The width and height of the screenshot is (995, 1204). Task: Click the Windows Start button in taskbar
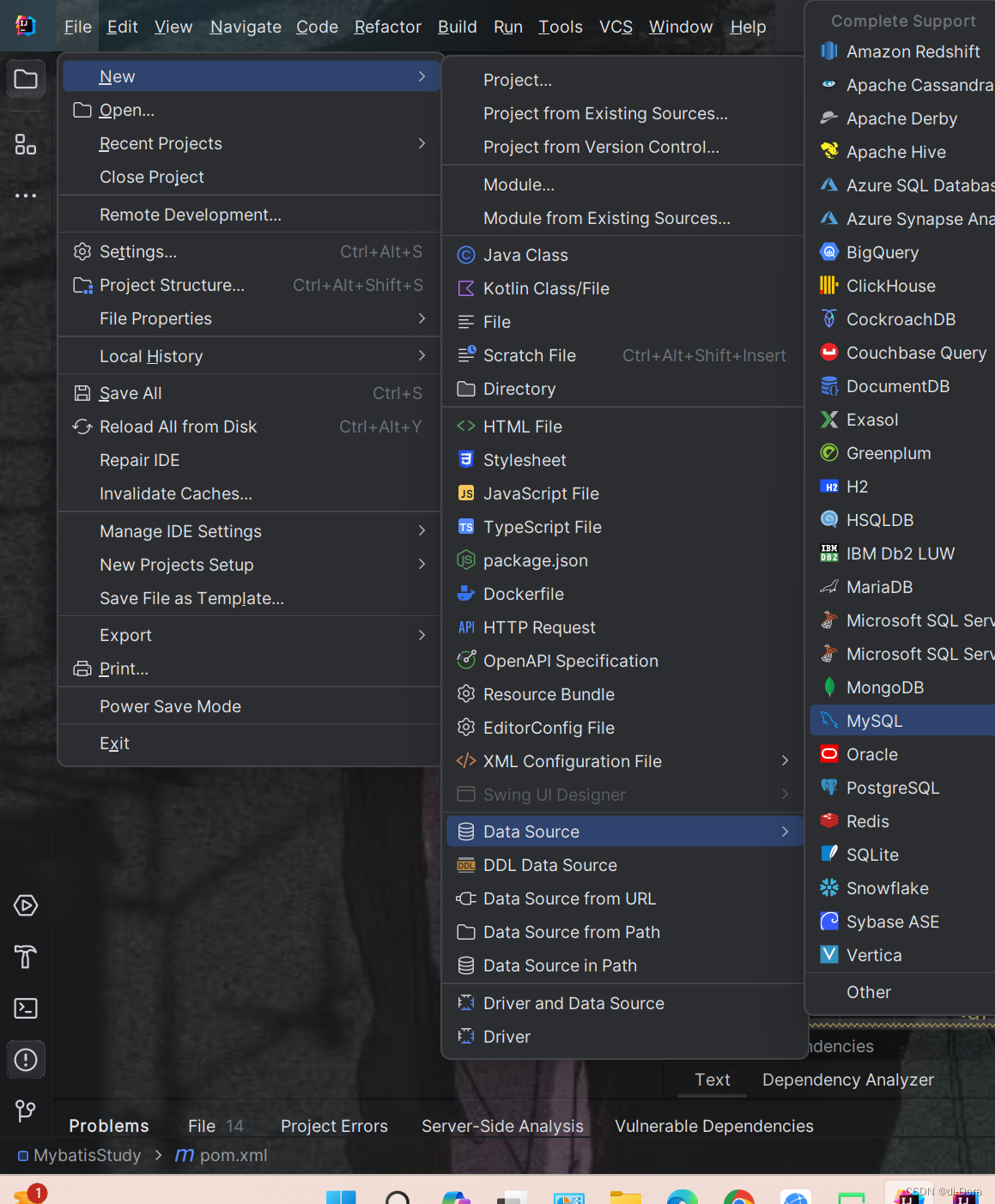(x=341, y=1198)
